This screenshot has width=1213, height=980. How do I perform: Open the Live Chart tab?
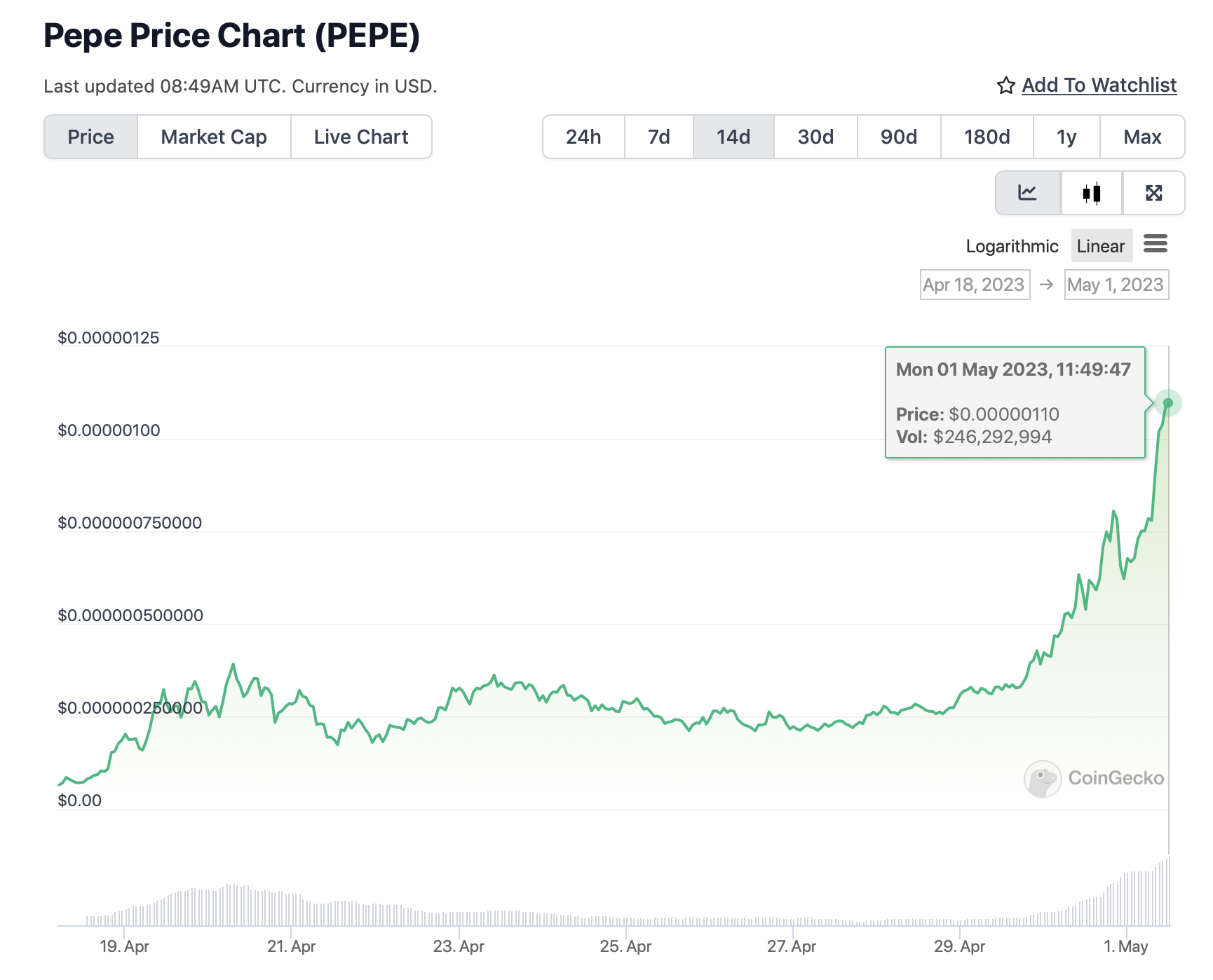361,137
